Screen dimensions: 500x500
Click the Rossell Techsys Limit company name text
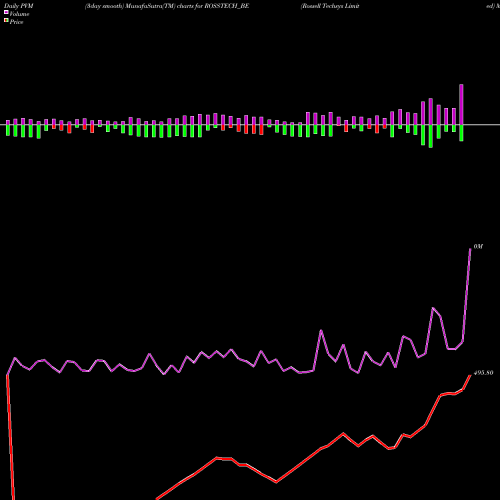(x=330, y=6)
